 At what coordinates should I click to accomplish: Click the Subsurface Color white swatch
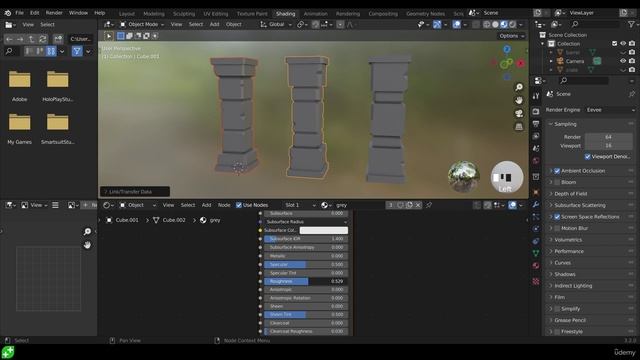pos(324,230)
